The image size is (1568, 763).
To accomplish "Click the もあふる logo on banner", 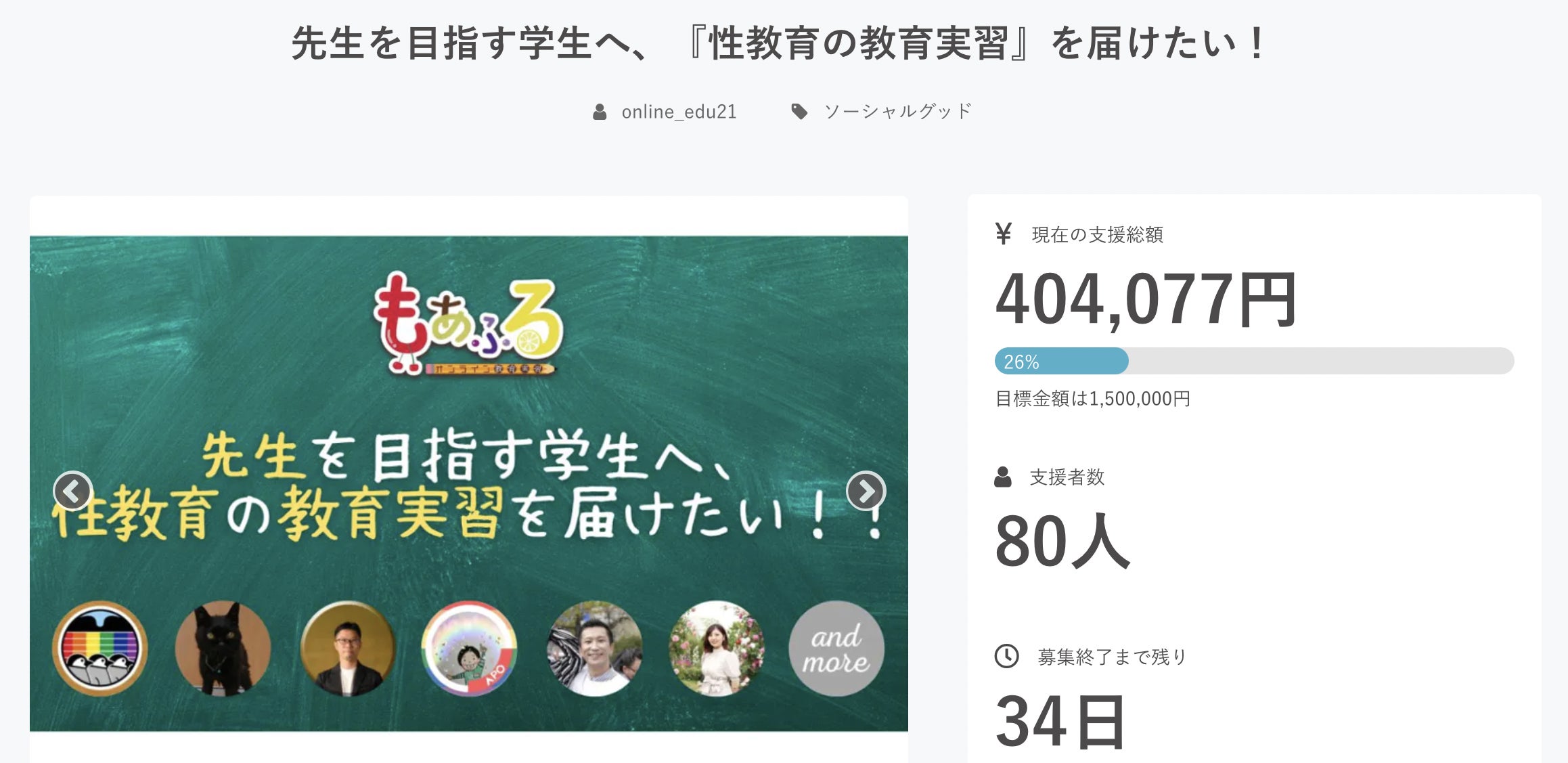I will (x=468, y=324).
